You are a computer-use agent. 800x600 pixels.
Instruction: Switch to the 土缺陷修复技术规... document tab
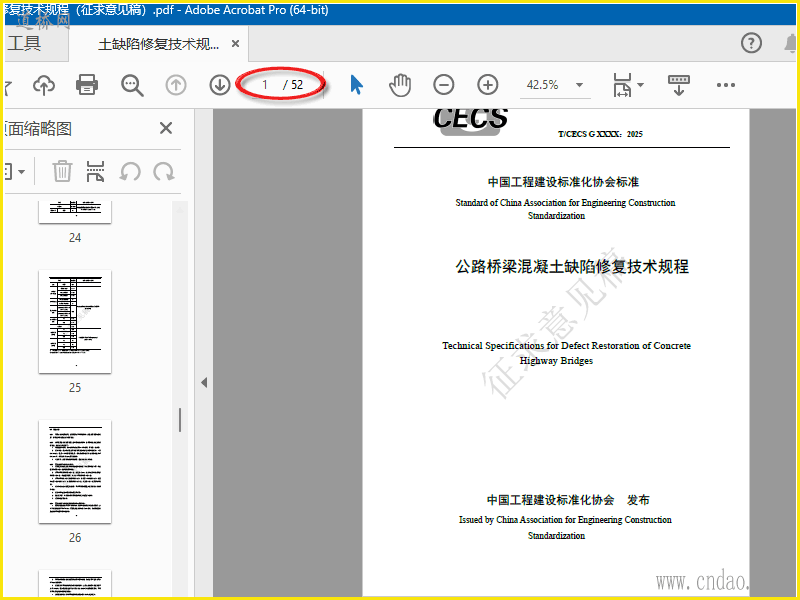click(x=158, y=44)
